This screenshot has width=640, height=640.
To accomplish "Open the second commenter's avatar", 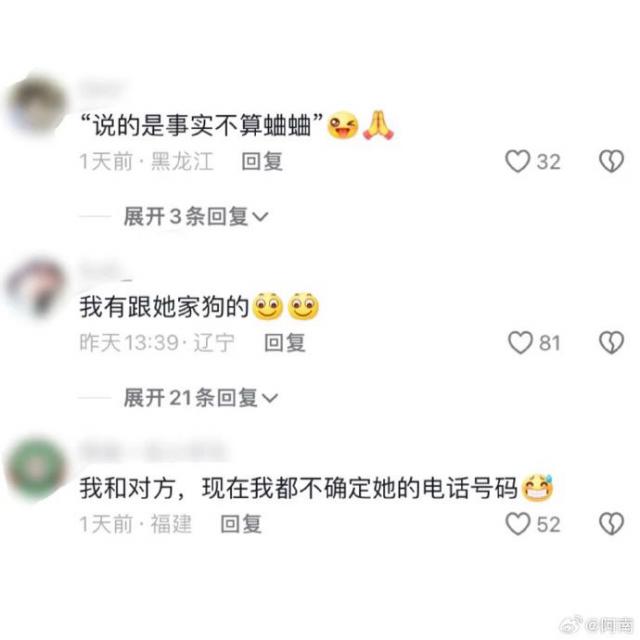I will [x=36, y=288].
